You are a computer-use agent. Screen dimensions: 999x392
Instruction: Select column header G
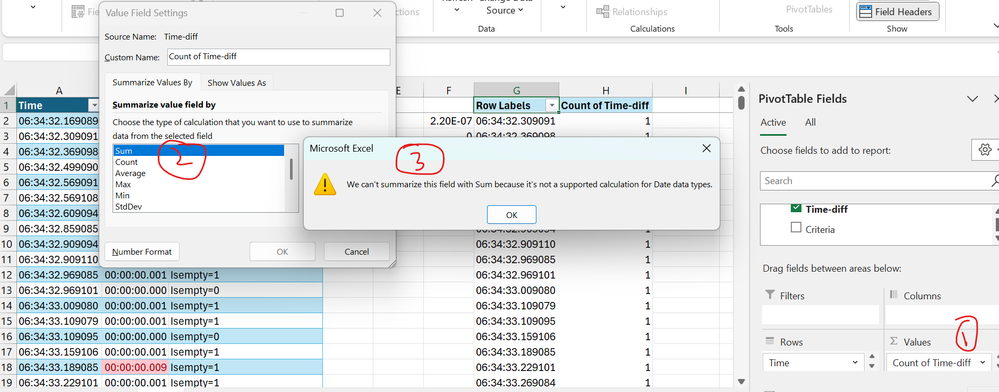click(516, 91)
